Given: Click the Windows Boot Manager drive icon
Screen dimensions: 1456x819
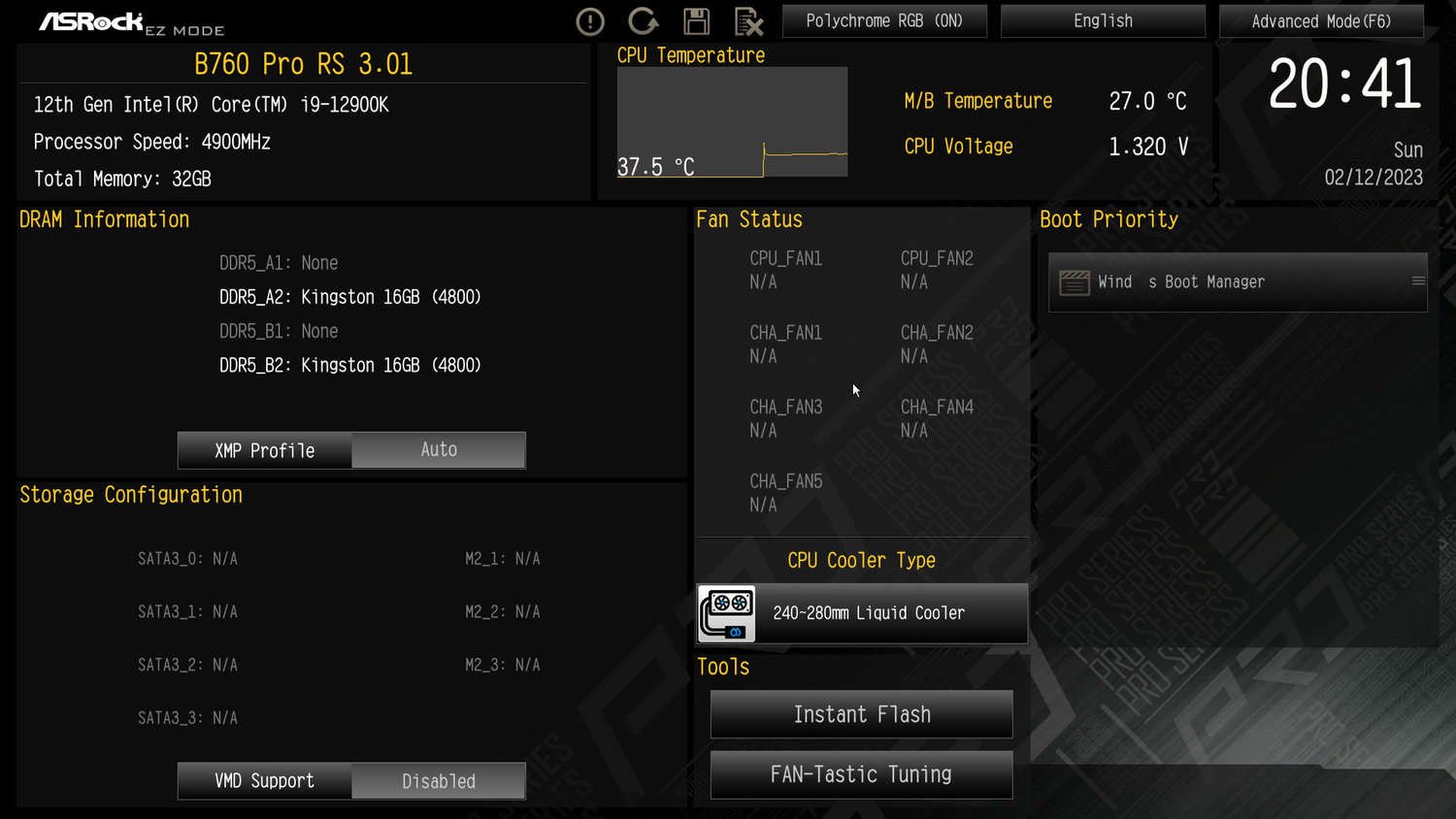Looking at the screenshot, I should (x=1075, y=282).
